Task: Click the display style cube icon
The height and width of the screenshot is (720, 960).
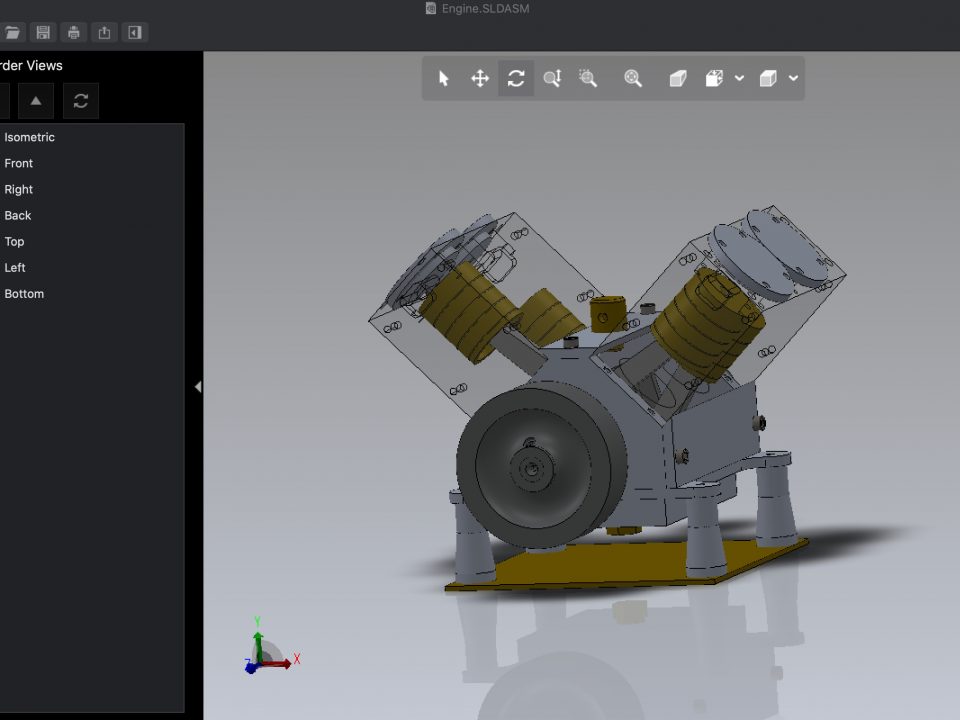Action: coord(768,78)
